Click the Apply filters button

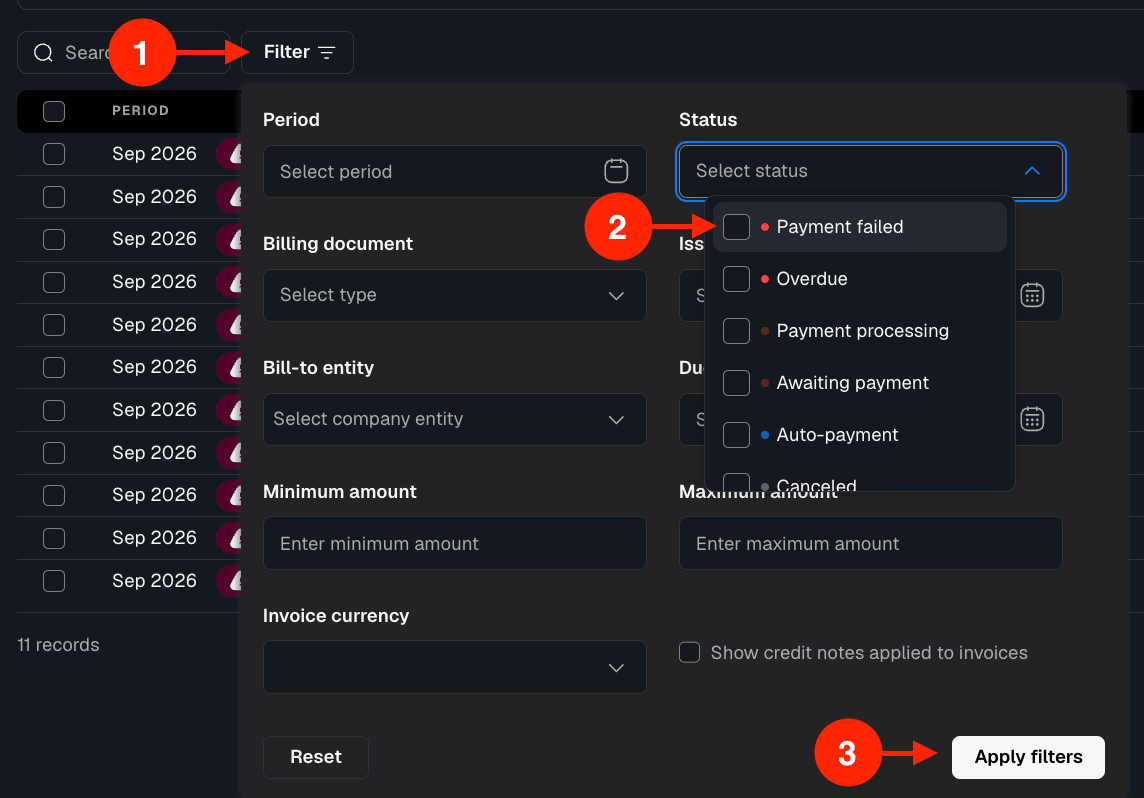tap(1028, 757)
